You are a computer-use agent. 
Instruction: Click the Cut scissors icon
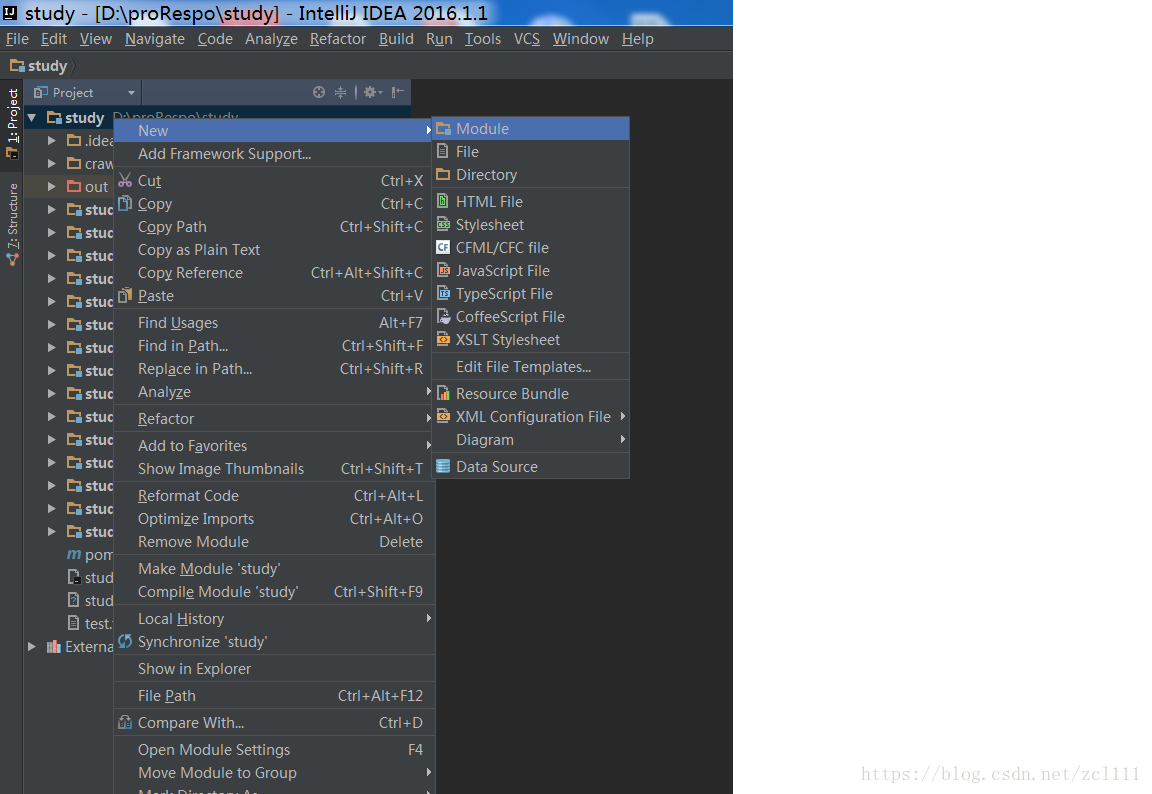coord(125,180)
